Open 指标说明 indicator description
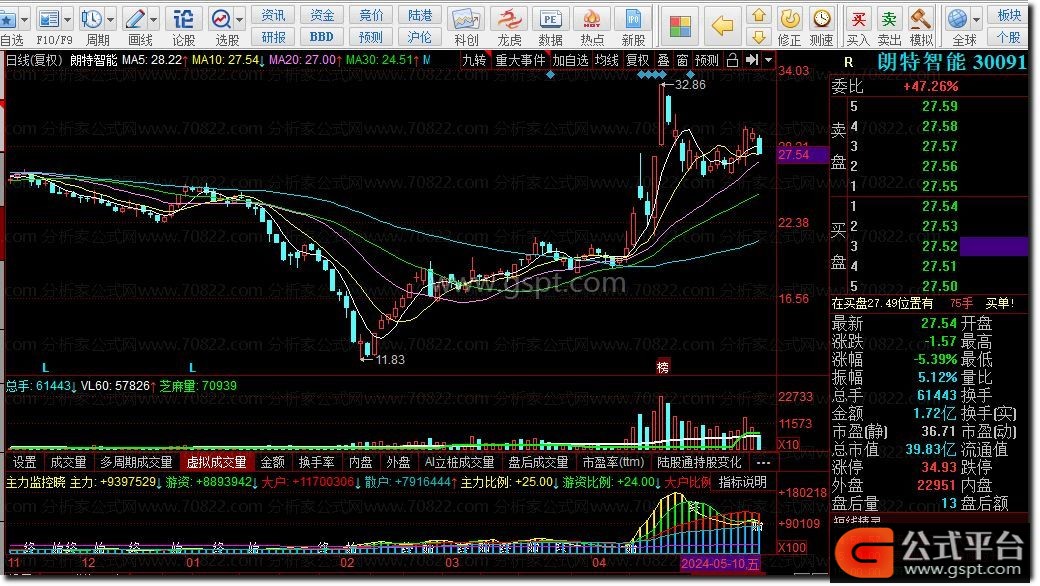This screenshot has height=586, width=1040. (742, 482)
